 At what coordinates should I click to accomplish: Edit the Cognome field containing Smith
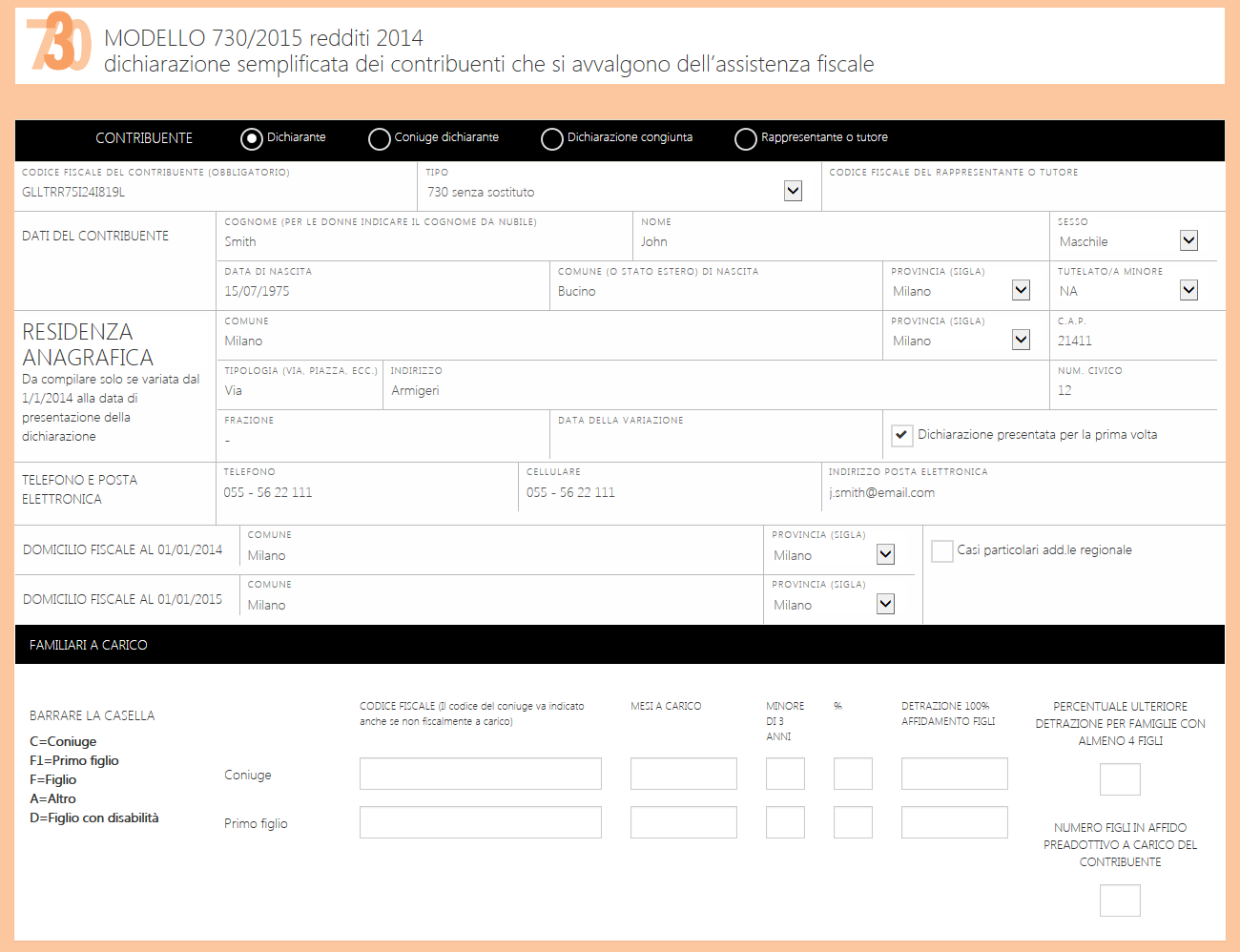click(x=424, y=241)
